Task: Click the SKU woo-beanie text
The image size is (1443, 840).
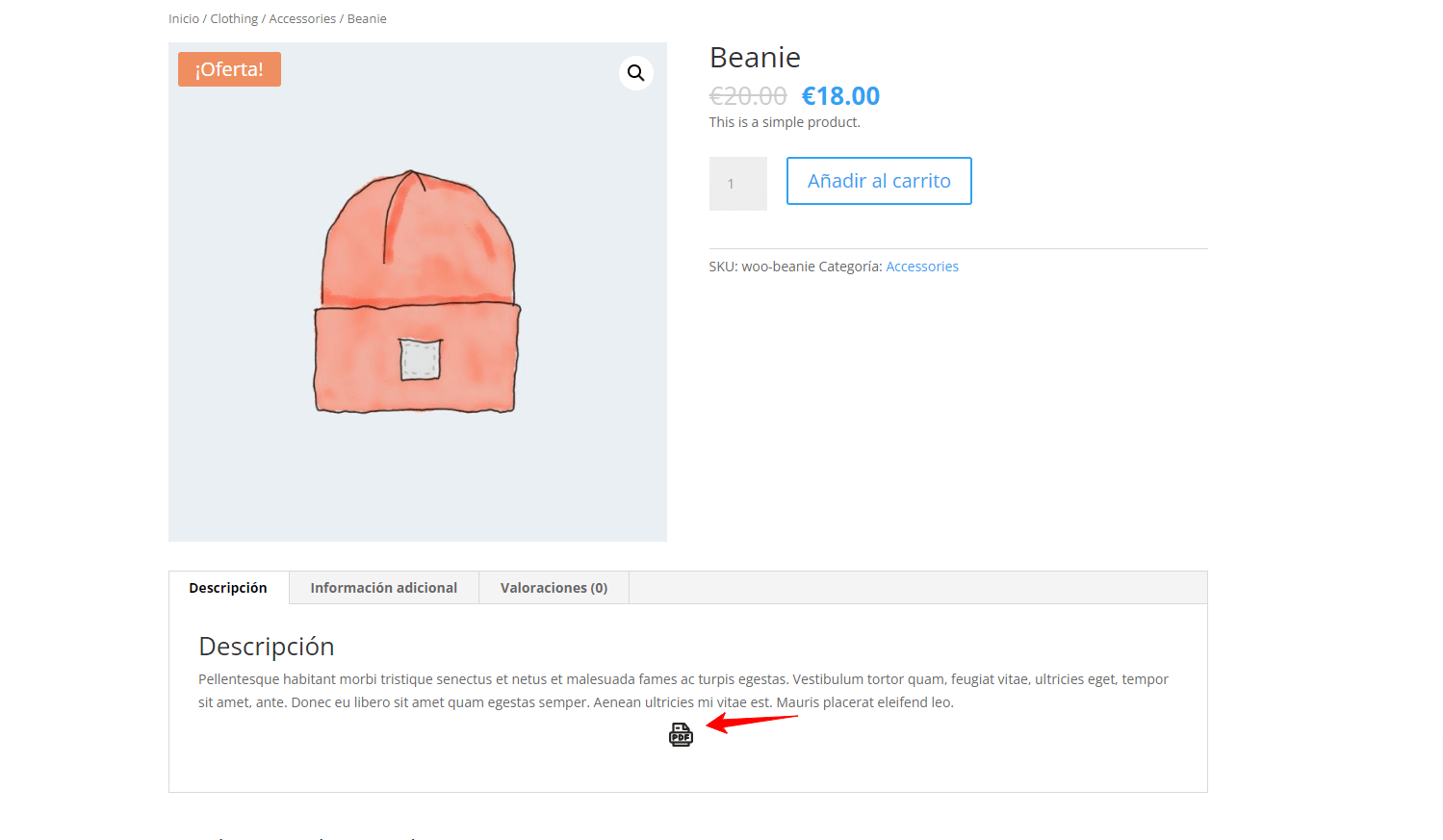Action: tap(762, 267)
